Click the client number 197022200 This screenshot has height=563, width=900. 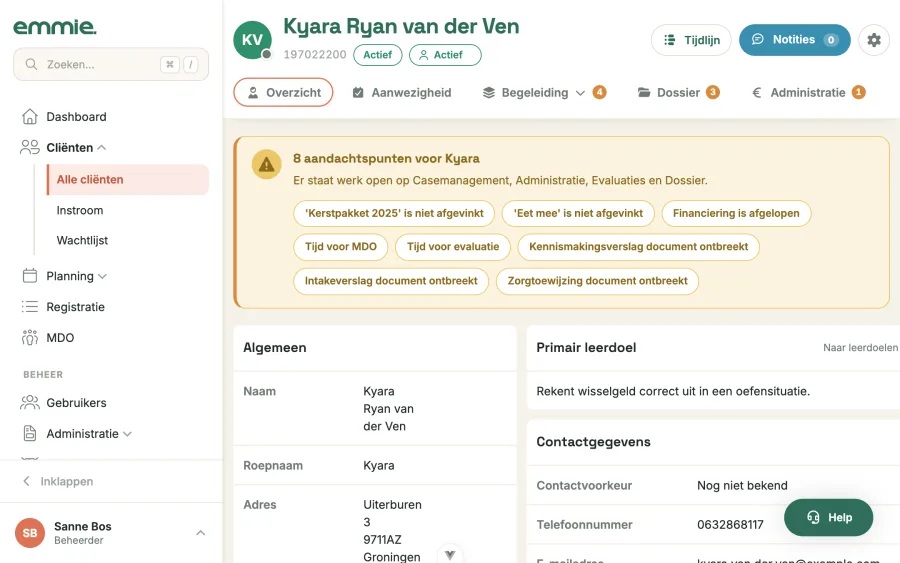pos(315,55)
